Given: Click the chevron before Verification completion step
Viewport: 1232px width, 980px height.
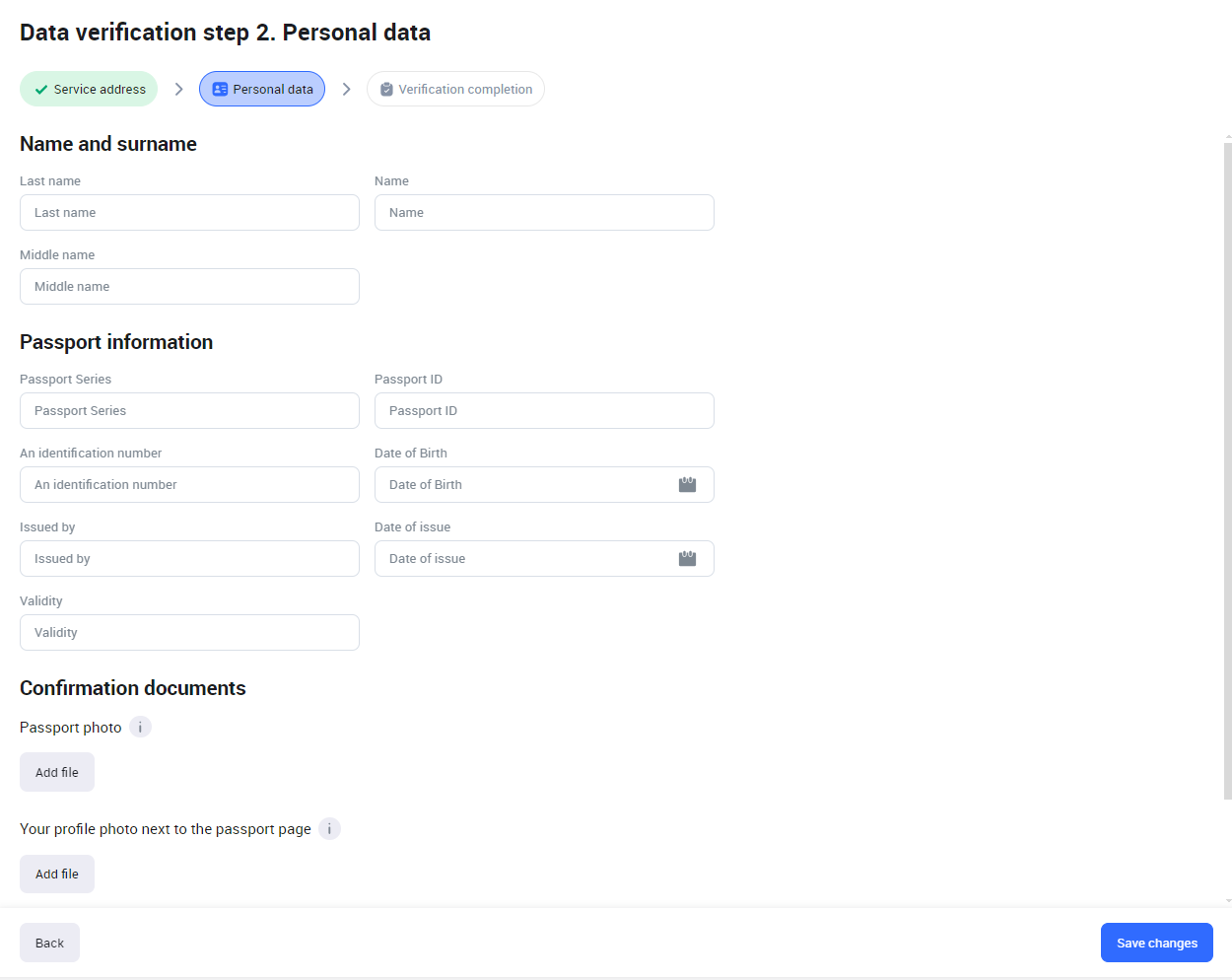Looking at the screenshot, I should click(x=346, y=90).
